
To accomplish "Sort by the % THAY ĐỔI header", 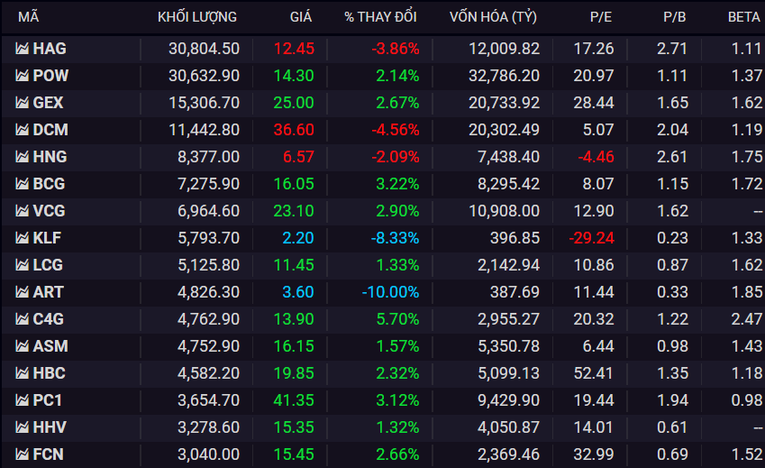I will (x=381, y=17).
